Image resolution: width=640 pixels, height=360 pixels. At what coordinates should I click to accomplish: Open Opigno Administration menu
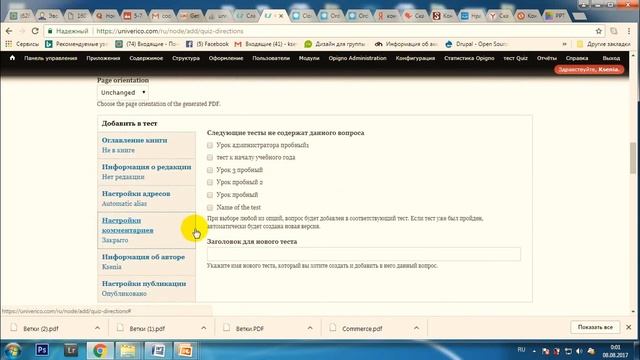pos(358,58)
